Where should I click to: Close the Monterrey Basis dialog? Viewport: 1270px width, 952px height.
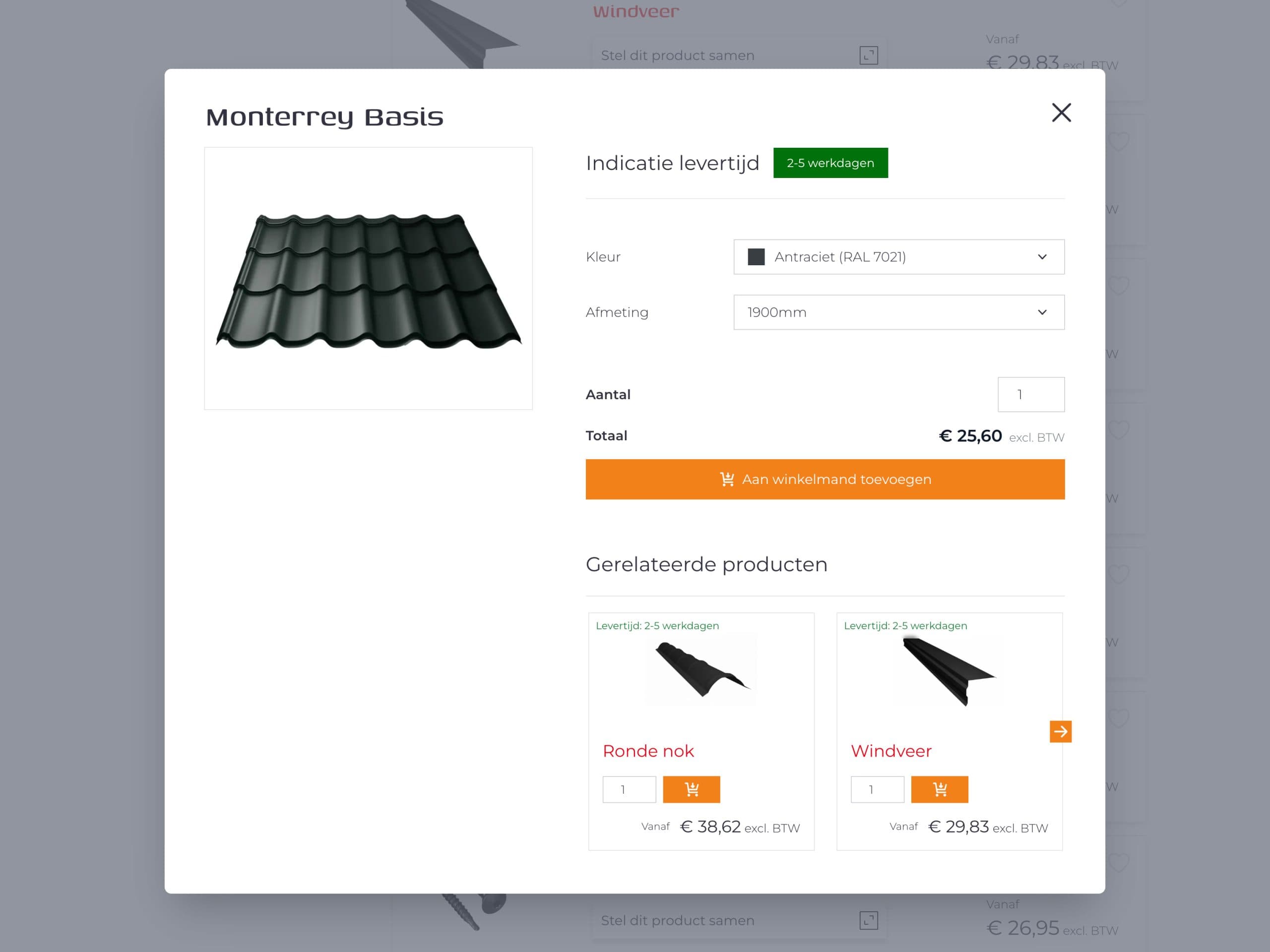1061,113
